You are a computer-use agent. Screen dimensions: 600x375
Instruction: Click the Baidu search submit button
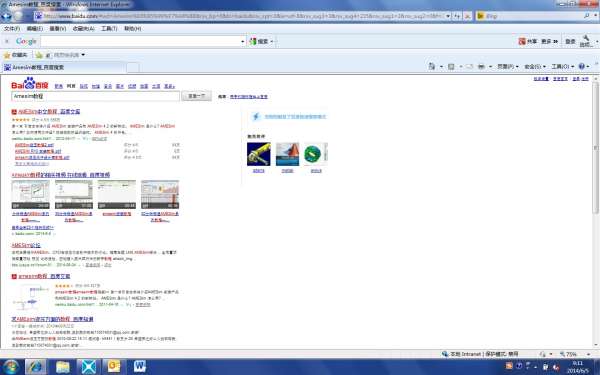(196, 96)
